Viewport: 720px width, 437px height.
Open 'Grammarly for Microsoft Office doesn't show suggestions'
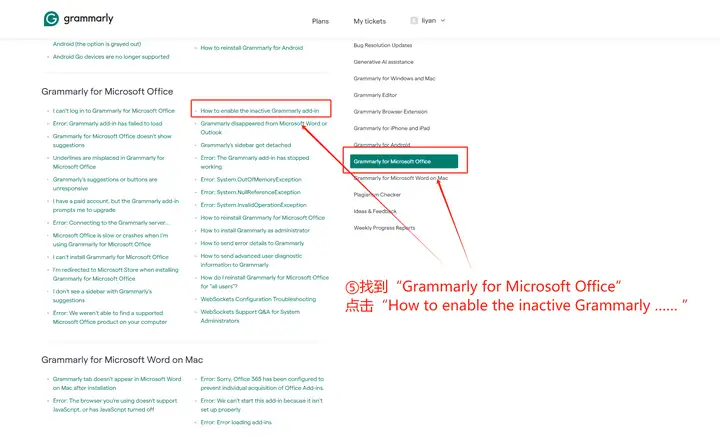tap(112, 141)
